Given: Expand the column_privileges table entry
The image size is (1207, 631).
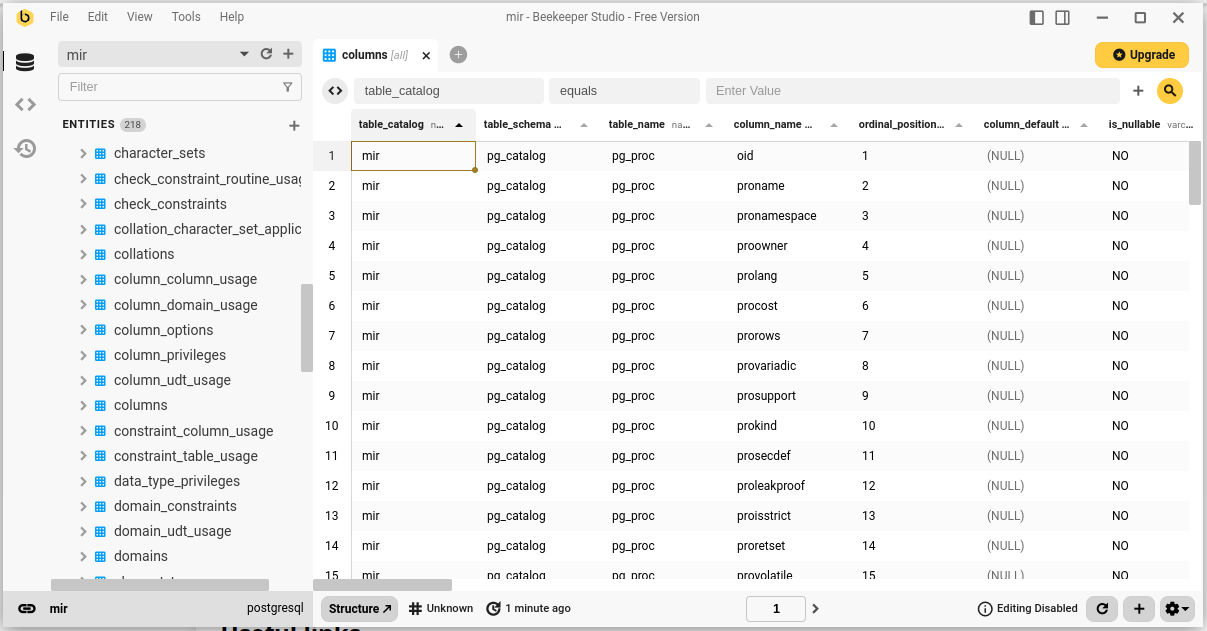Looking at the screenshot, I should click(x=84, y=355).
